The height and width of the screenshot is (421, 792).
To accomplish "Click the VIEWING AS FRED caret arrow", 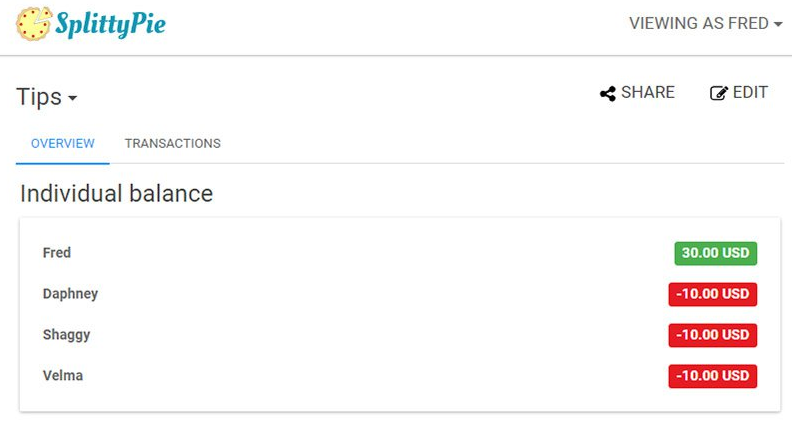I will [x=778, y=24].
